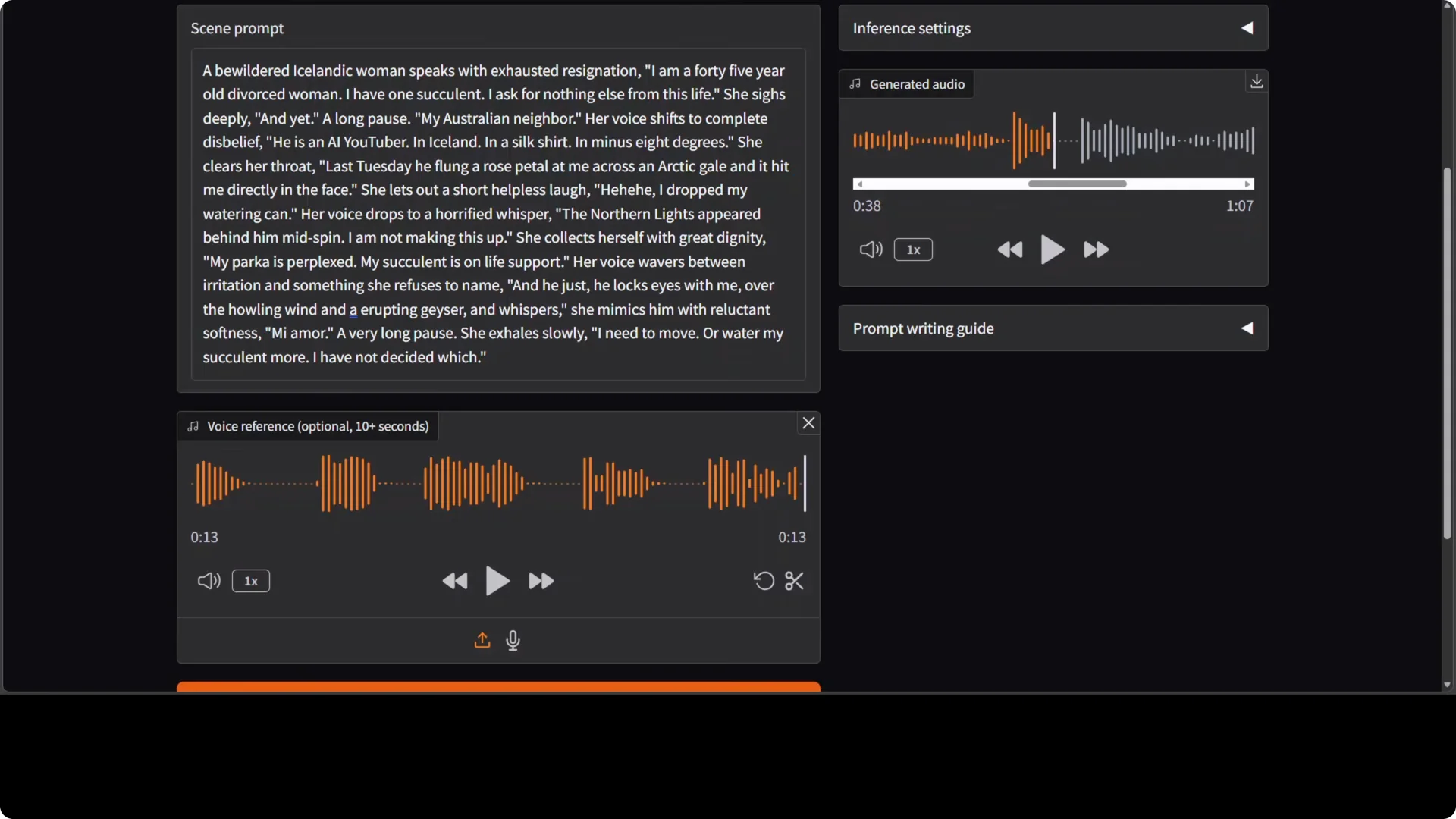1456x819 pixels.
Task: Click the Scene prompt heading
Action: [x=237, y=28]
